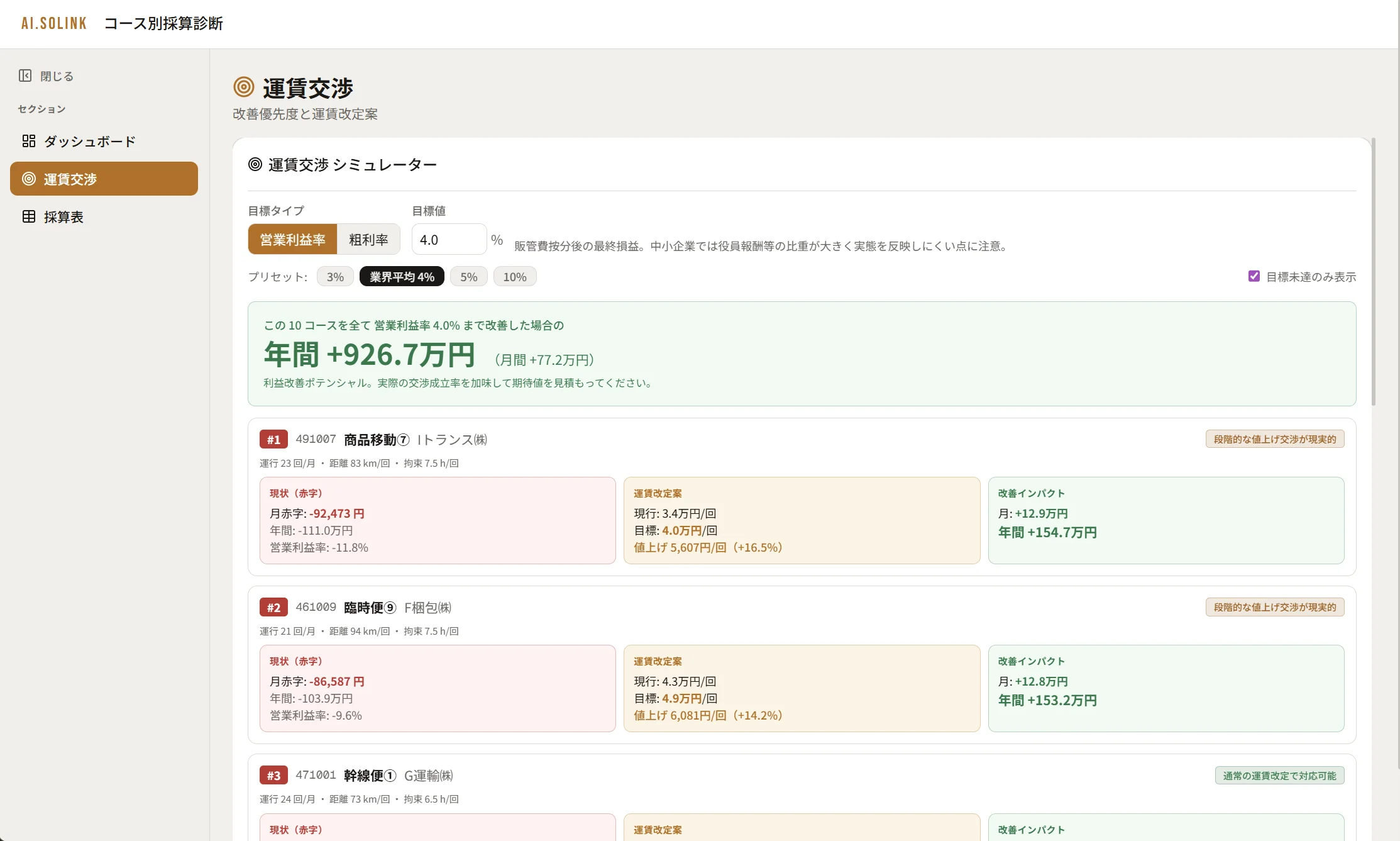
Task: Choose the 3% preset
Action: [335, 277]
